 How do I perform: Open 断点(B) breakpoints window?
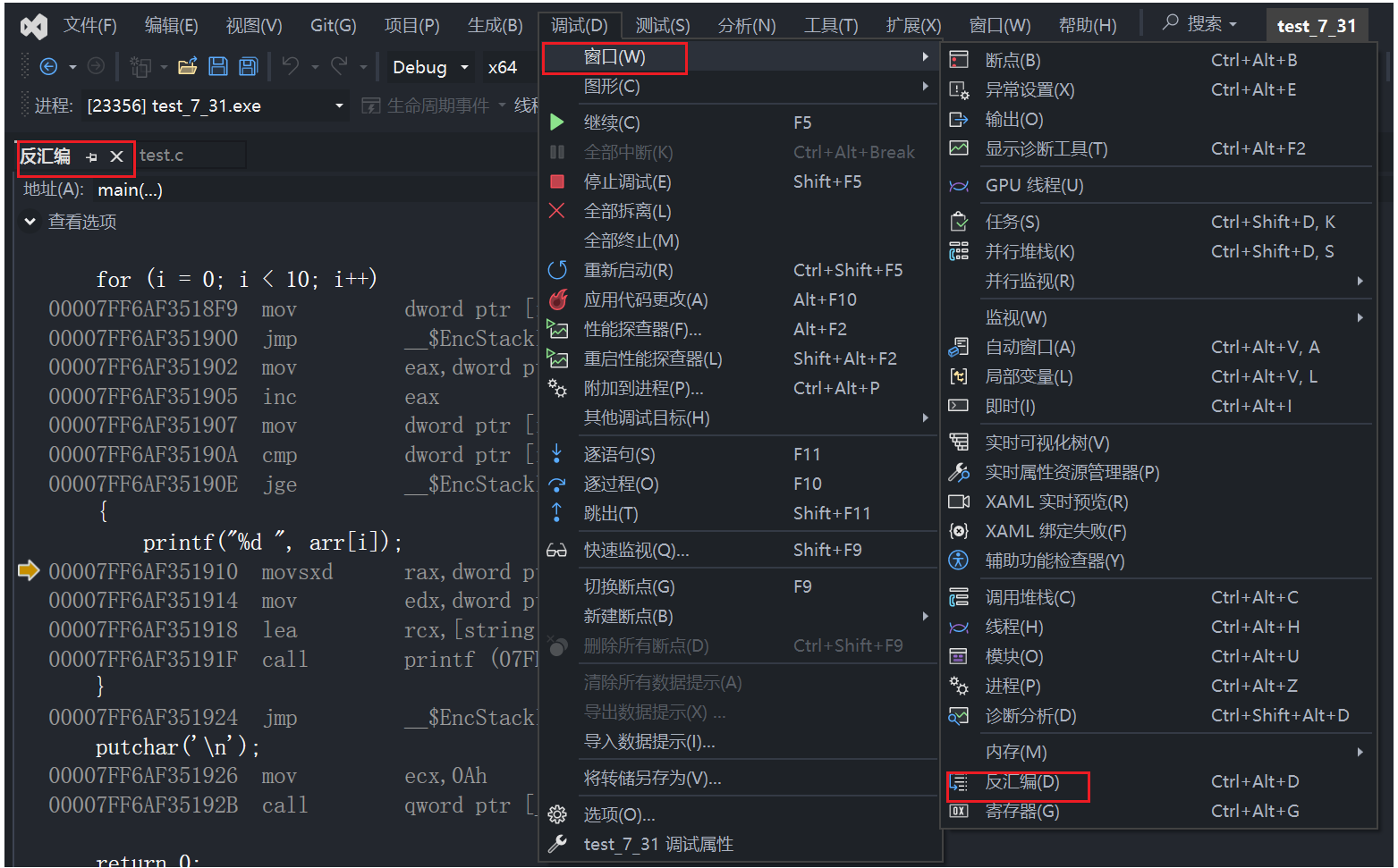point(1160,60)
